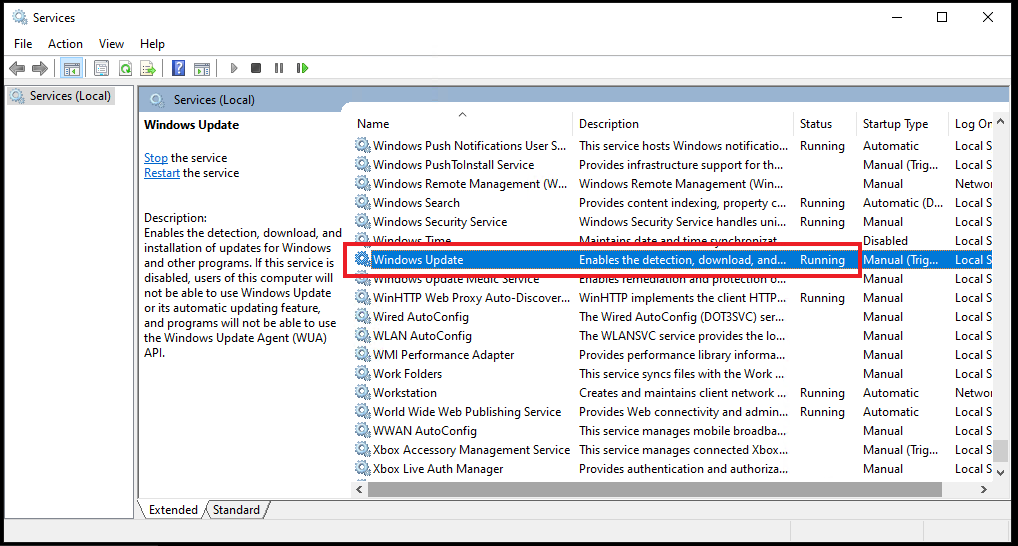
Task: Click the Restart the service link
Action: (162, 173)
